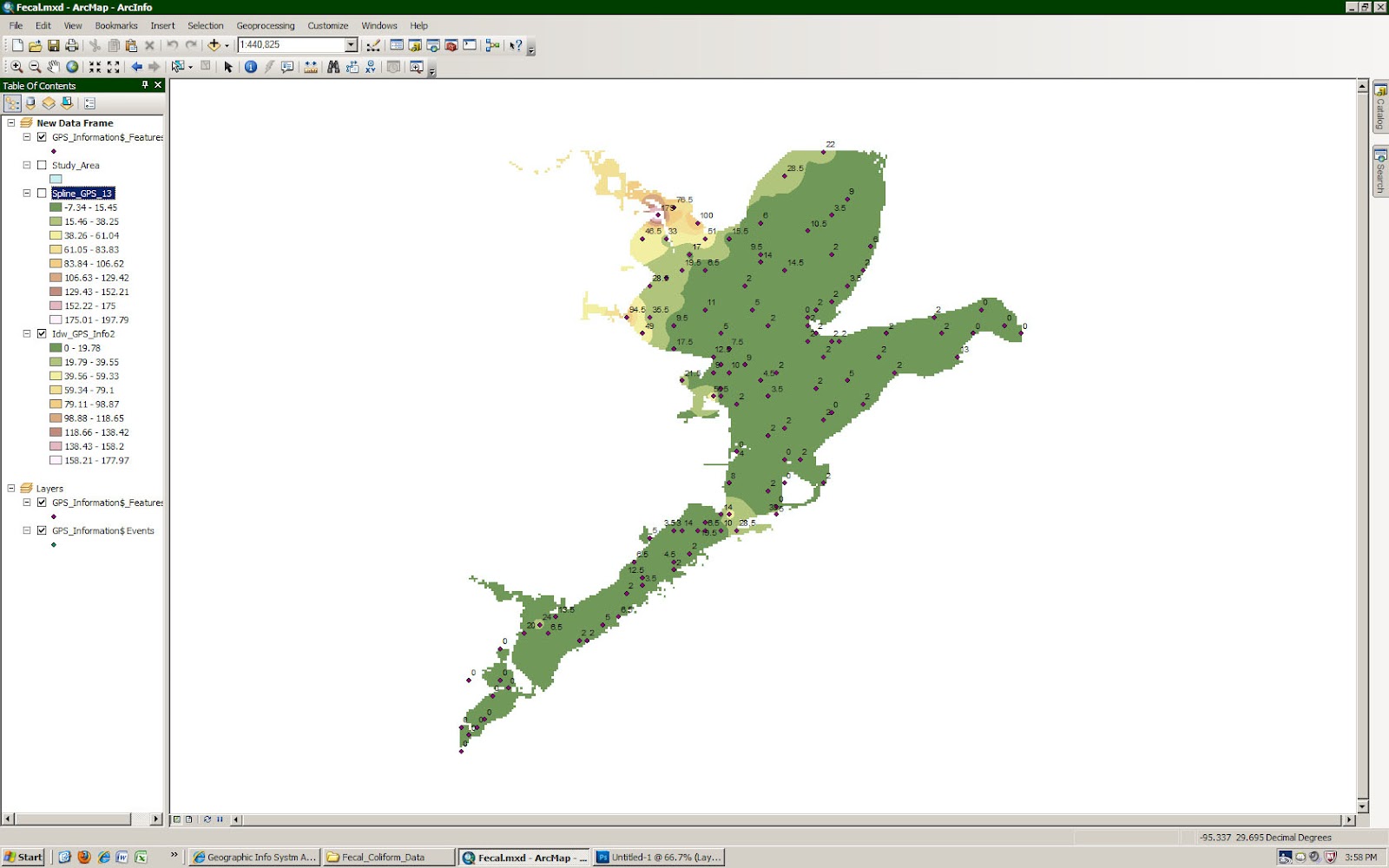Screen dimensions: 1389x868
Task: Open the map scale dropdown
Action: pyautogui.click(x=352, y=44)
